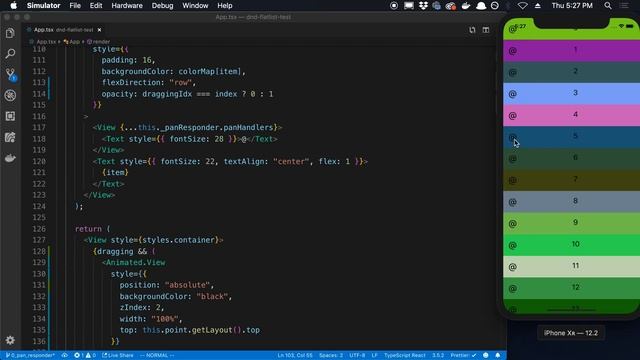Split the editor with the layout icon
The height and width of the screenshot is (360, 640).
486,30
